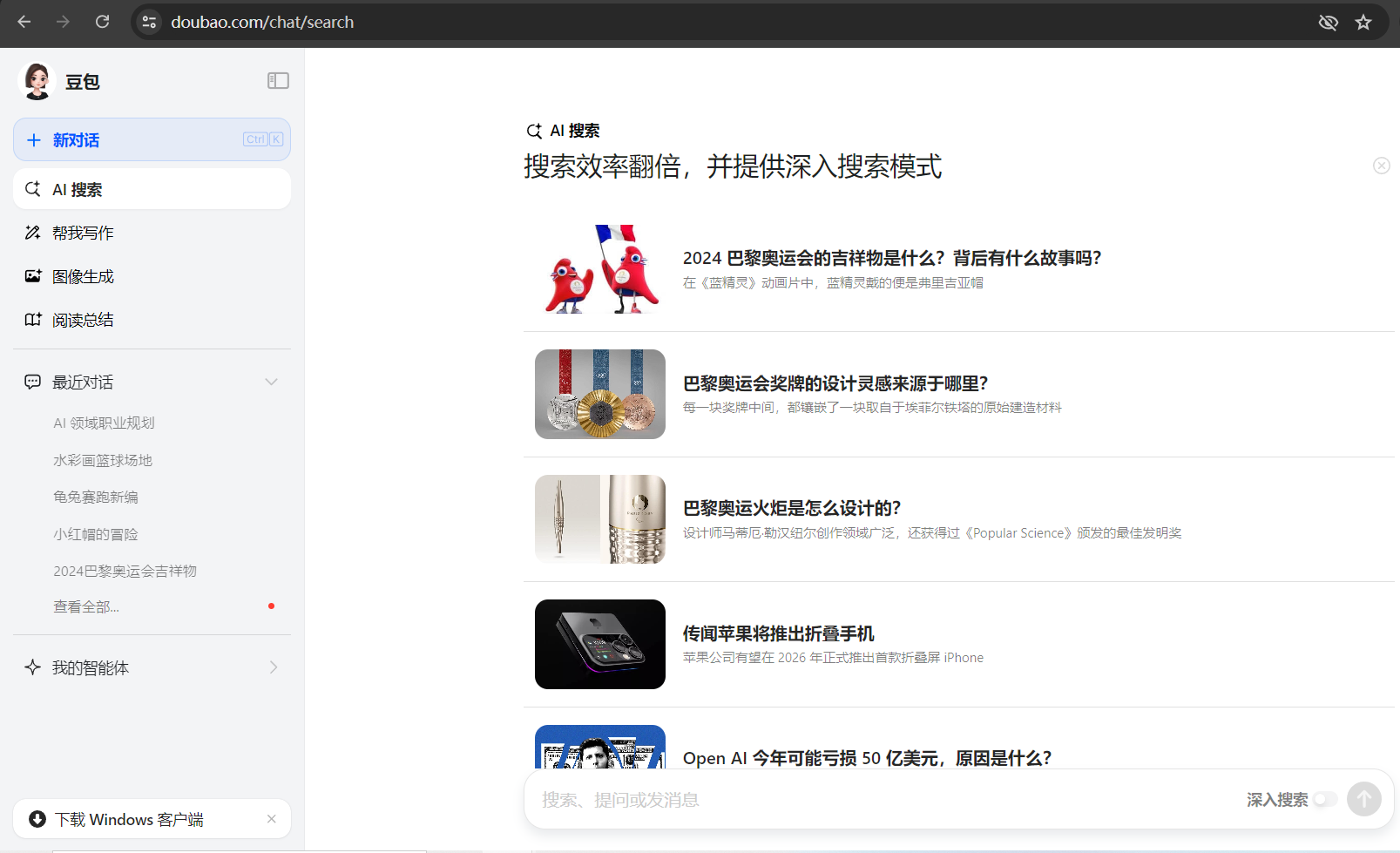Screen dimensions: 1400x853
Task: Open 阅读总结 in the sidebar
Action: 152,320
